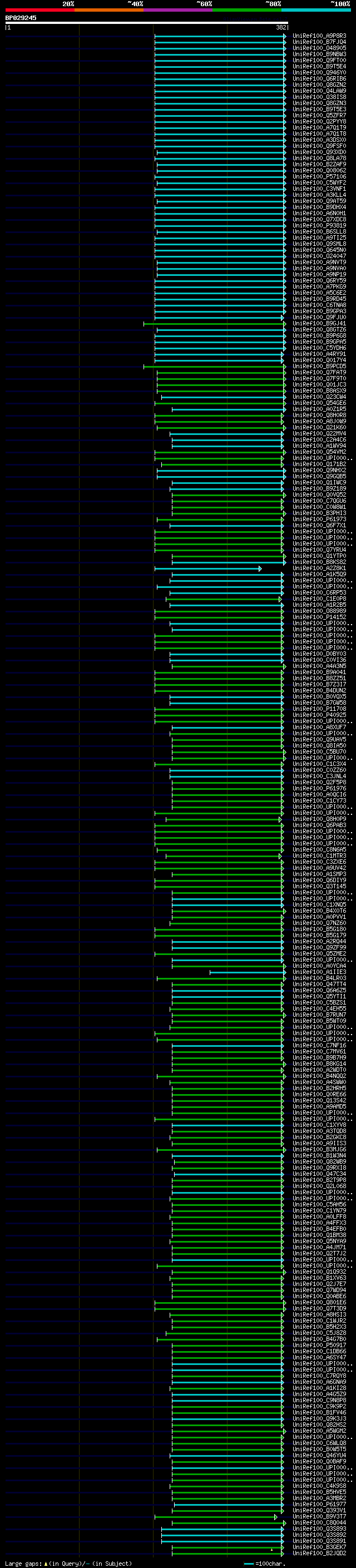This screenshot has width=356, height=1568.
Task: Click the orange ~40% identity color segment
Action: pos(109,10)
